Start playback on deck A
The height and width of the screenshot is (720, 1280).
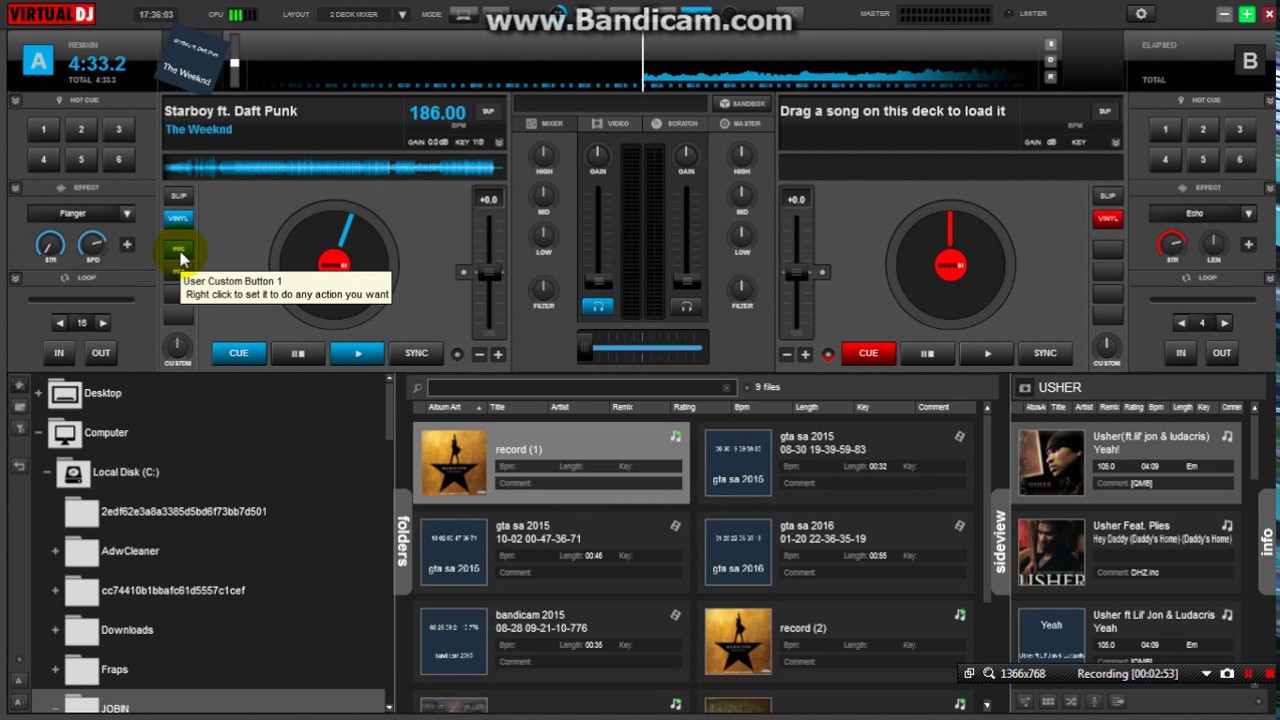[x=357, y=353]
